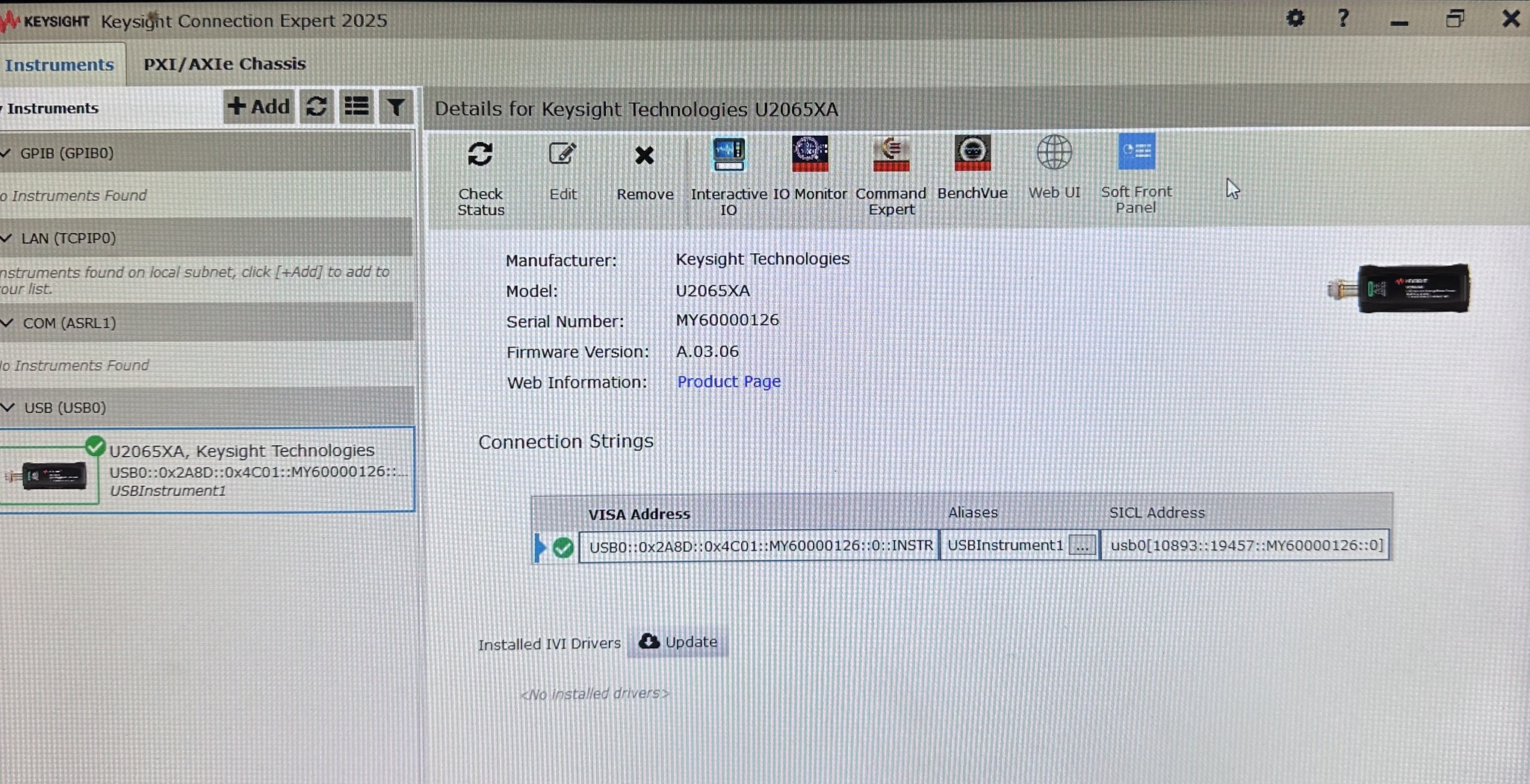Click the VISA Address column header
This screenshot has height=784, width=1530.
[x=639, y=514]
